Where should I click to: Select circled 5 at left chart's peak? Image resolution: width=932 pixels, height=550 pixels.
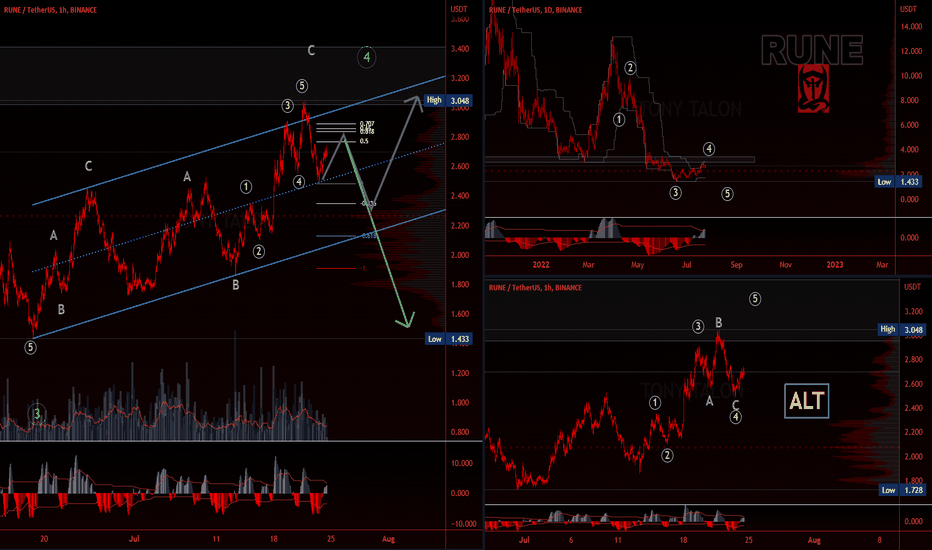pyautogui.click(x=302, y=86)
